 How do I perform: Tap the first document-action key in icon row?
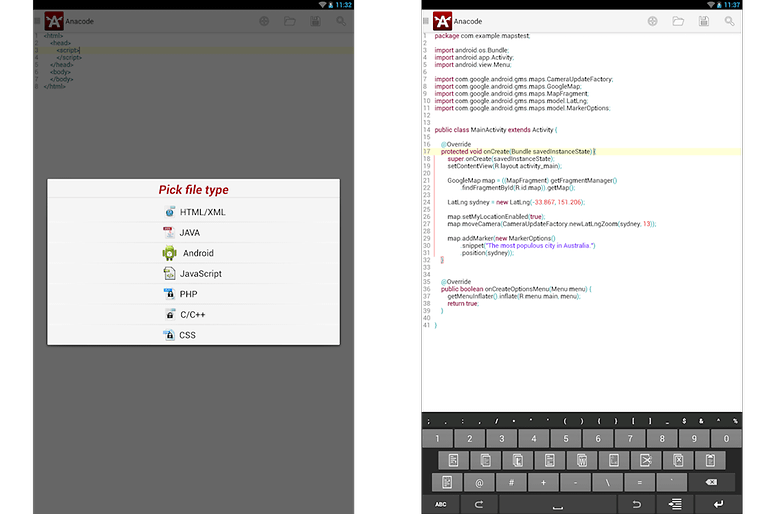pyautogui.click(x=453, y=460)
